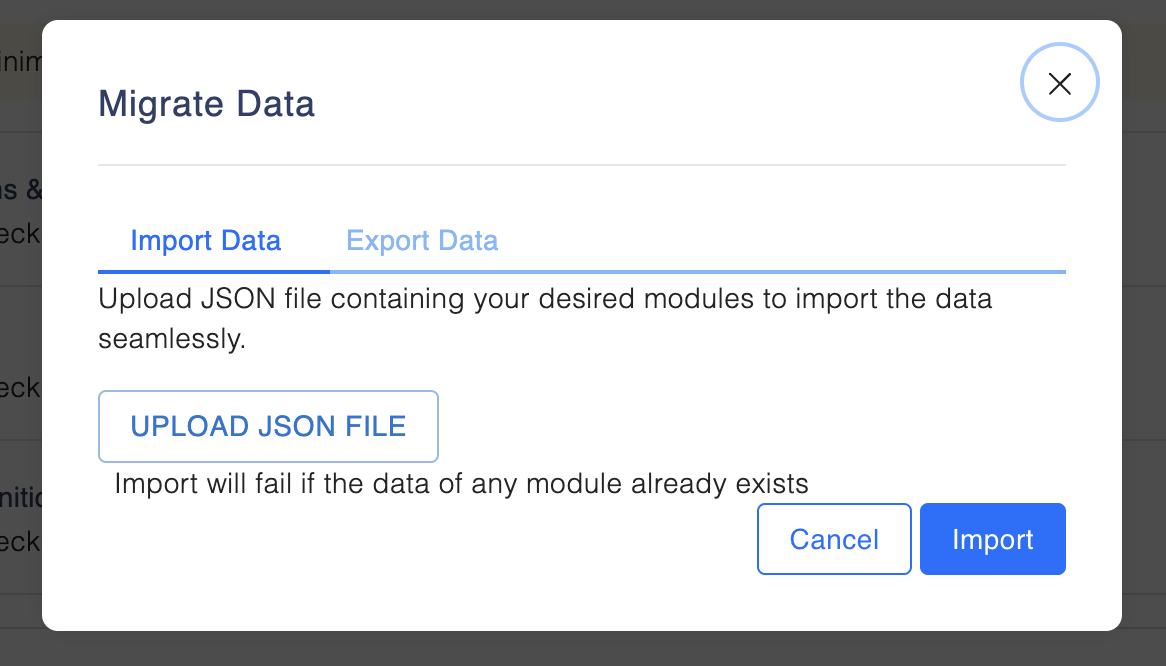Close the Migrate Data dialog with X
This screenshot has width=1166, height=666.
pyautogui.click(x=1059, y=83)
